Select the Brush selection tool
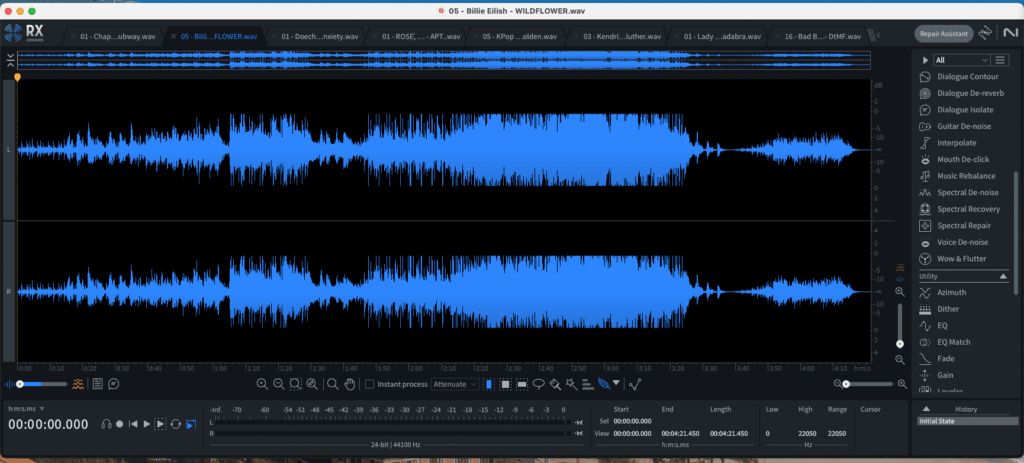The height and width of the screenshot is (463, 1024). (x=555, y=384)
